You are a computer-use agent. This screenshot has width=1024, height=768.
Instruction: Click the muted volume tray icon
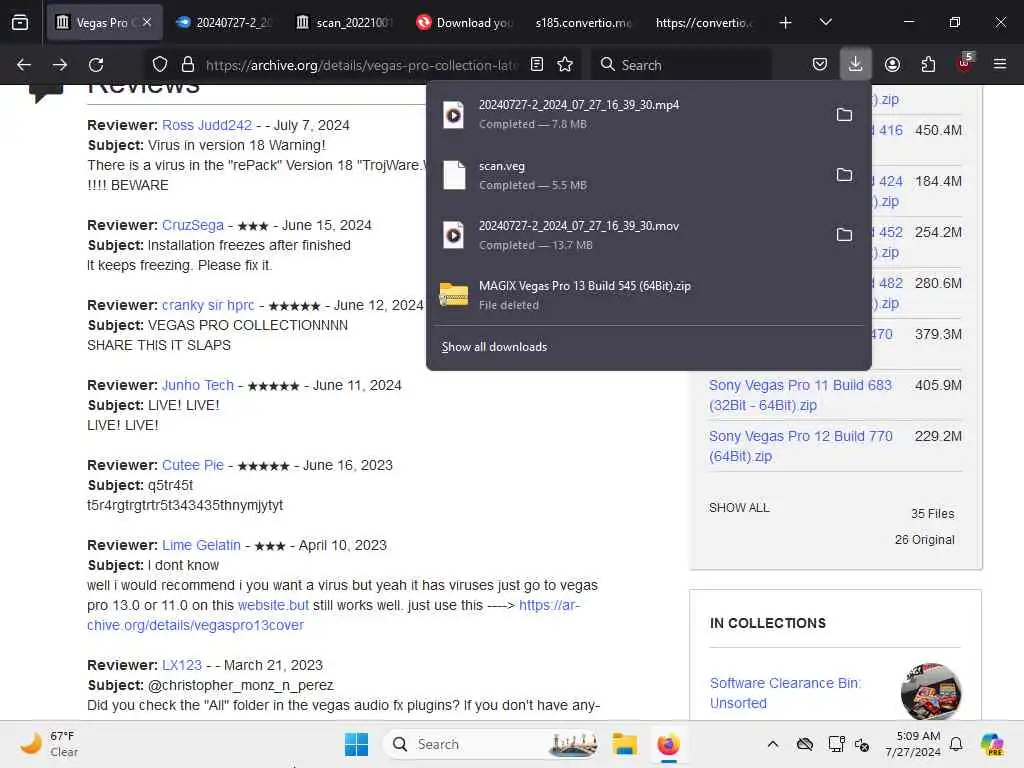(x=862, y=744)
